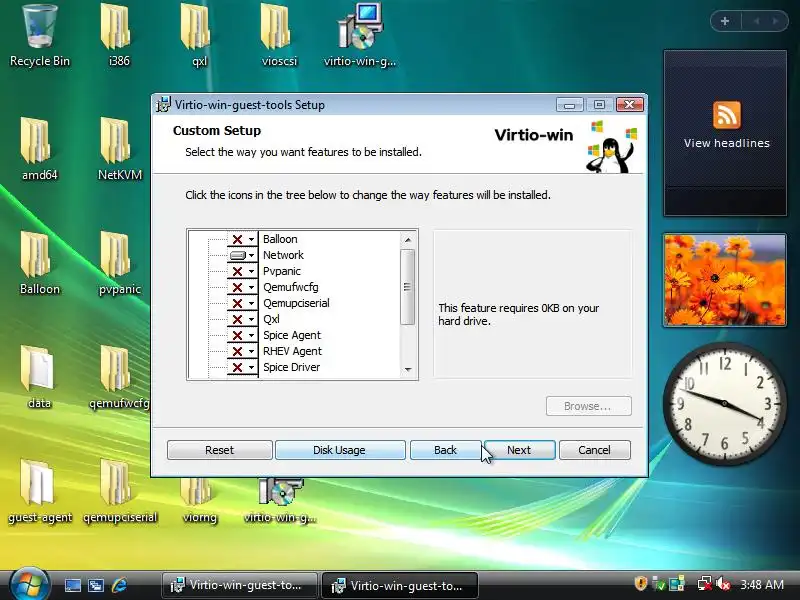Click the feature tree scrollbar thumb

pyautogui.click(x=407, y=287)
